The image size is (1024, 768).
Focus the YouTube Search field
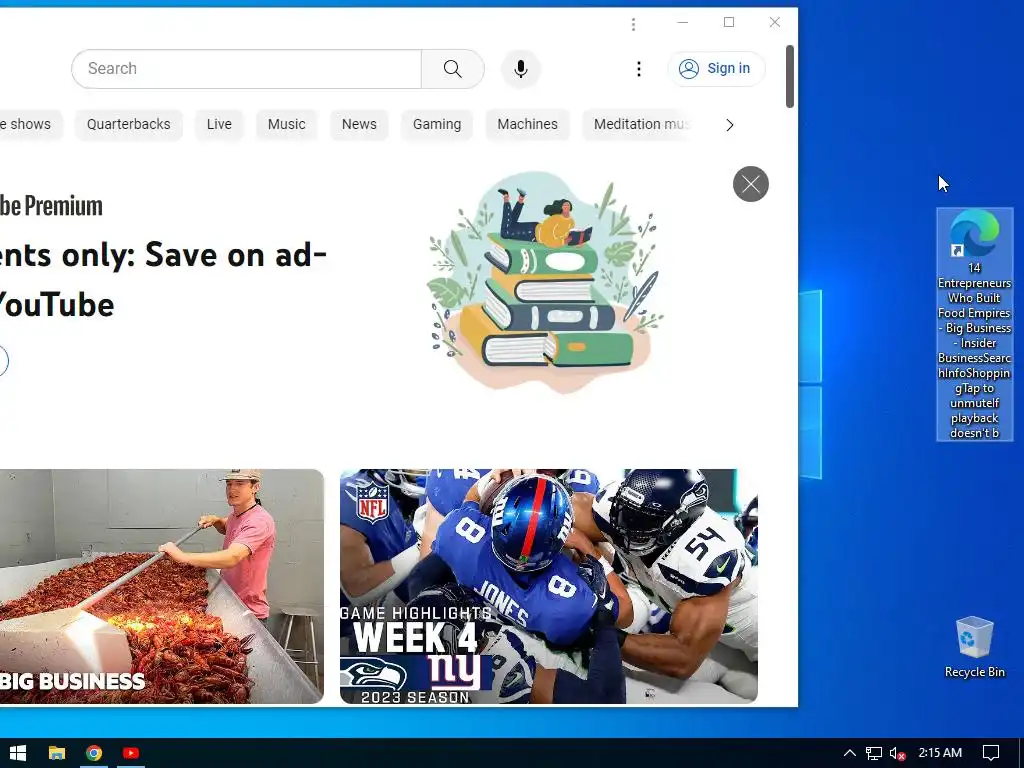point(247,69)
